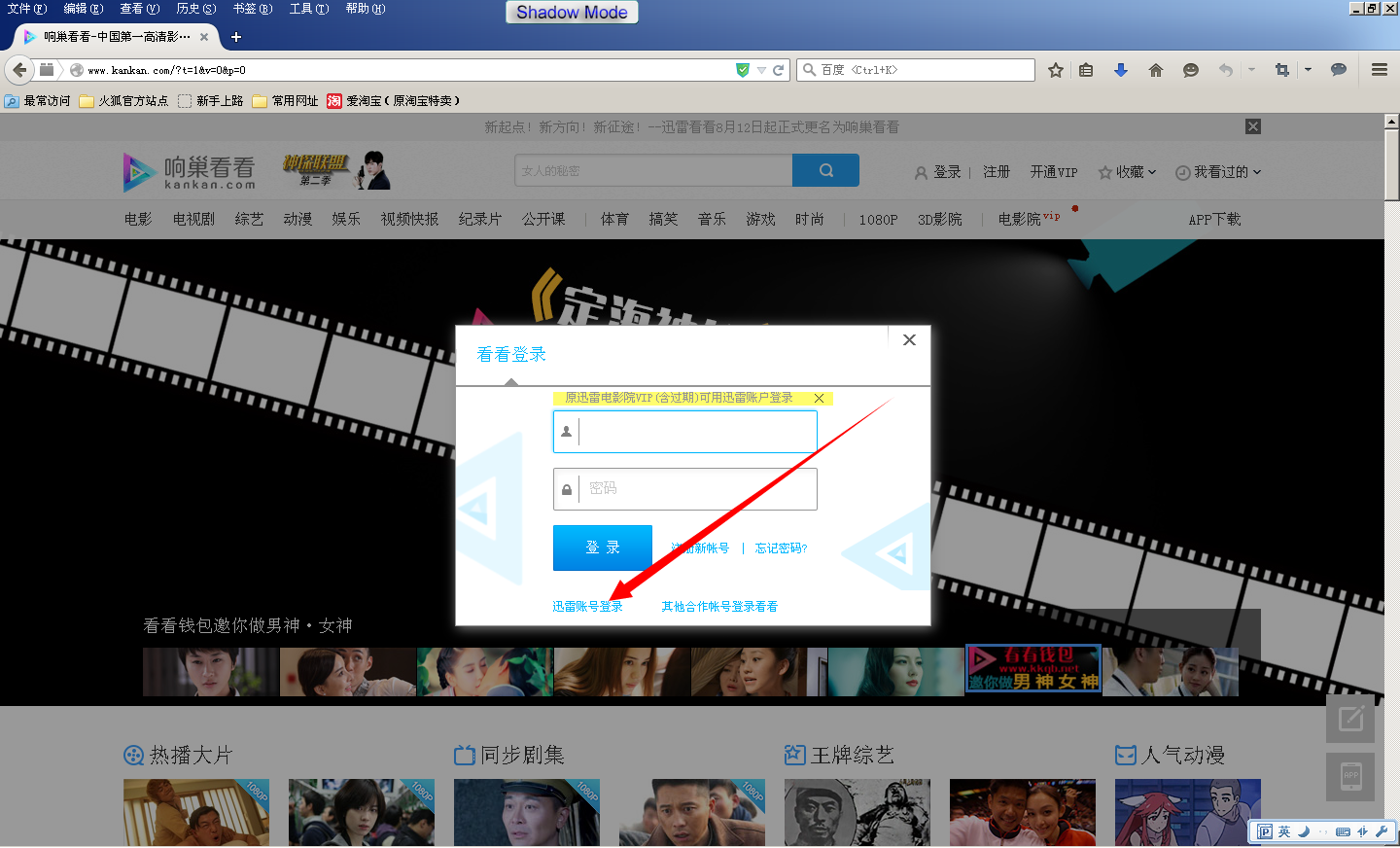Click the browser back arrow button
The image size is (1400, 848).
pos(19,70)
